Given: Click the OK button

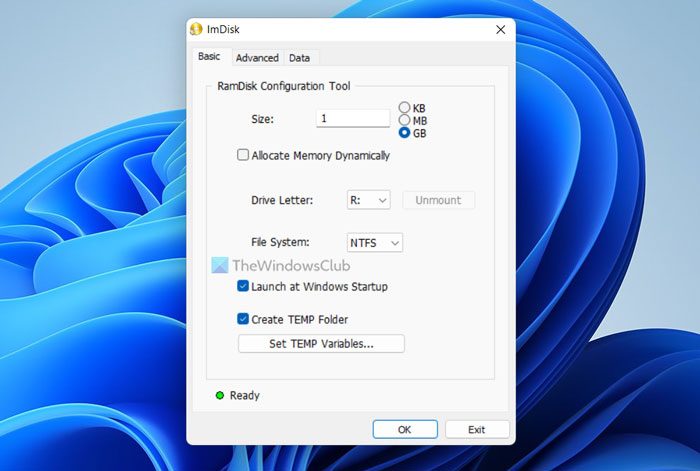Looking at the screenshot, I should (x=405, y=429).
